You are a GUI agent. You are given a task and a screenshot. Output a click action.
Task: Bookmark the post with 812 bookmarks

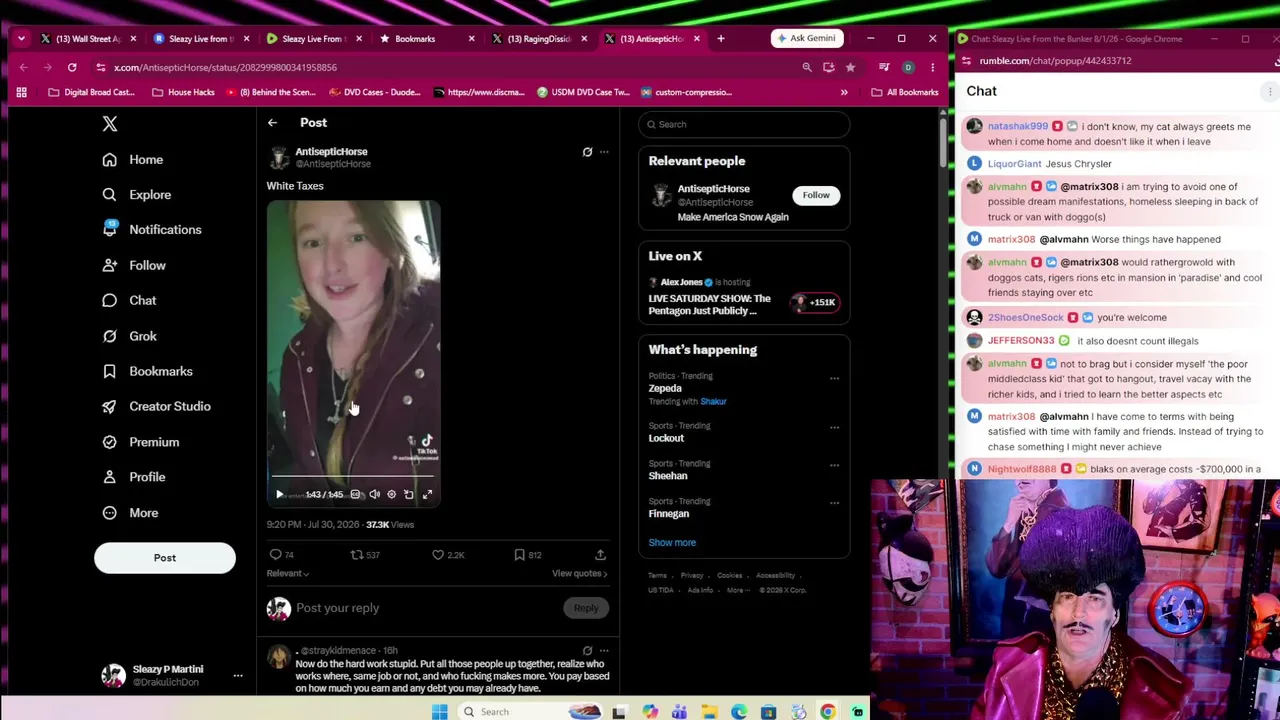pos(519,555)
